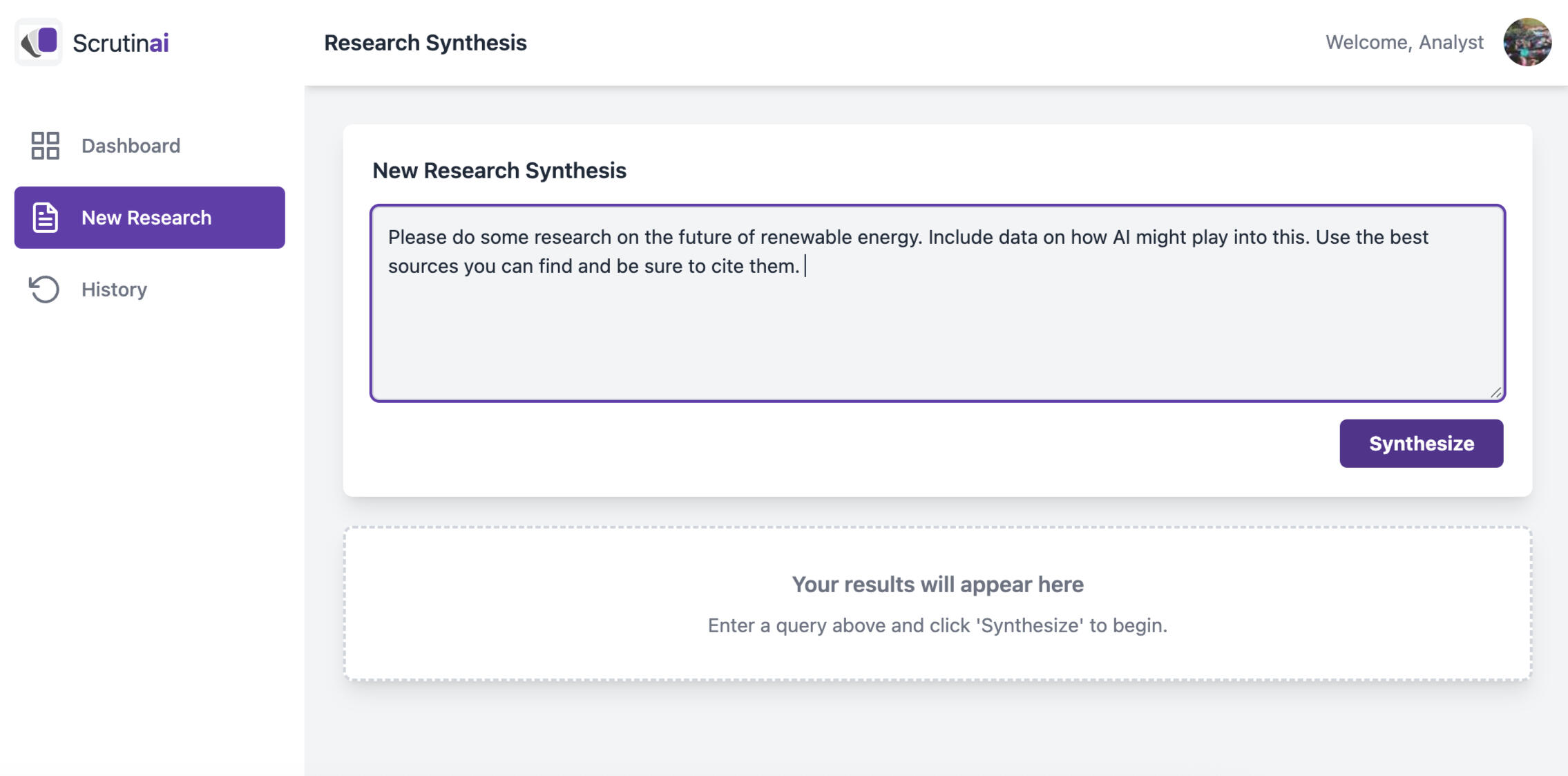Click the 'Enter a query above' hint text
Image resolution: width=1568 pixels, height=776 pixels.
[937, 625]
